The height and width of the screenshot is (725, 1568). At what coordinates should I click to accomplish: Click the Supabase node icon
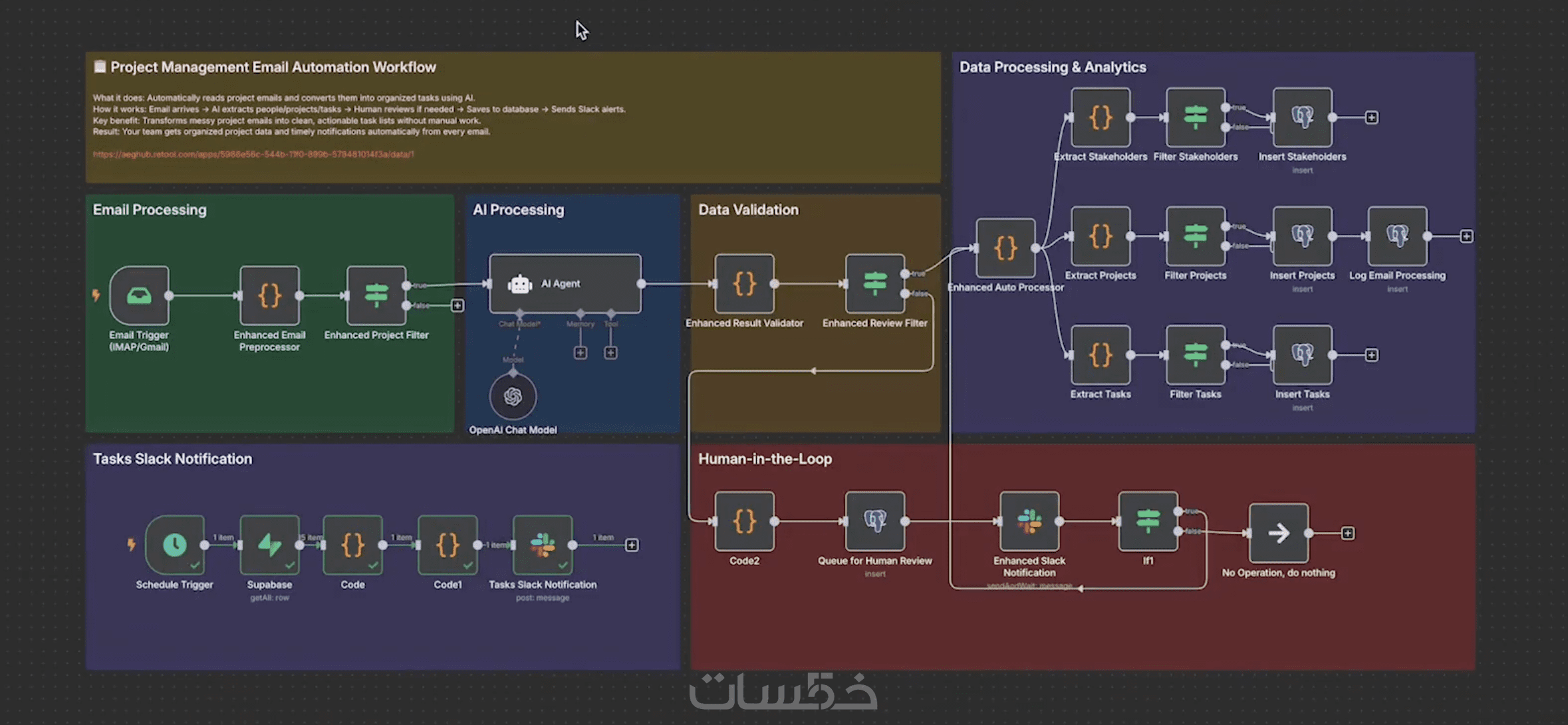coord(269,545)
